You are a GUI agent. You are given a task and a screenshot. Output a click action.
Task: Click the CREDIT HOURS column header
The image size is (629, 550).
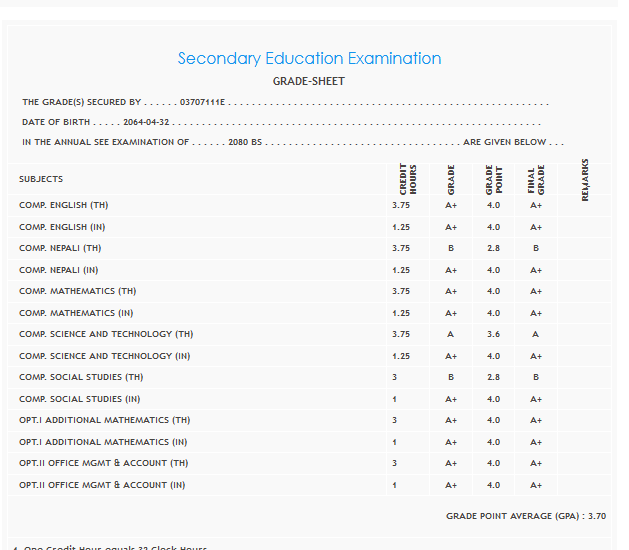tap(407, 179)
